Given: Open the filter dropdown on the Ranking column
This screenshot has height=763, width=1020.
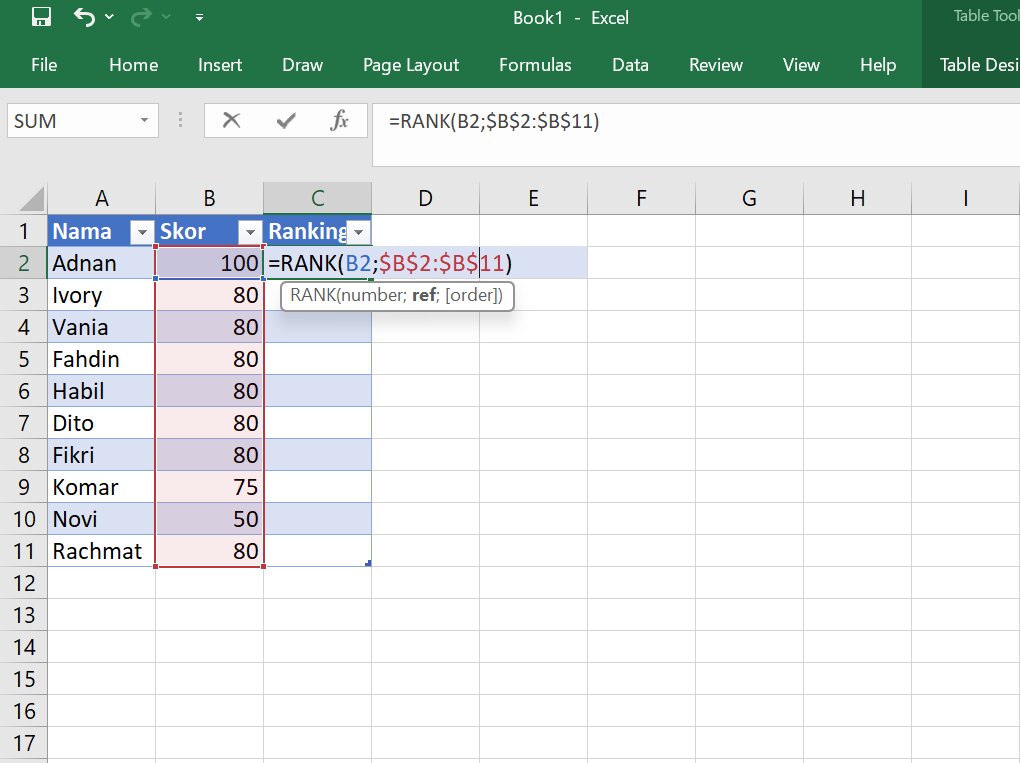Looking at the screenshot, I should point(358,231).
